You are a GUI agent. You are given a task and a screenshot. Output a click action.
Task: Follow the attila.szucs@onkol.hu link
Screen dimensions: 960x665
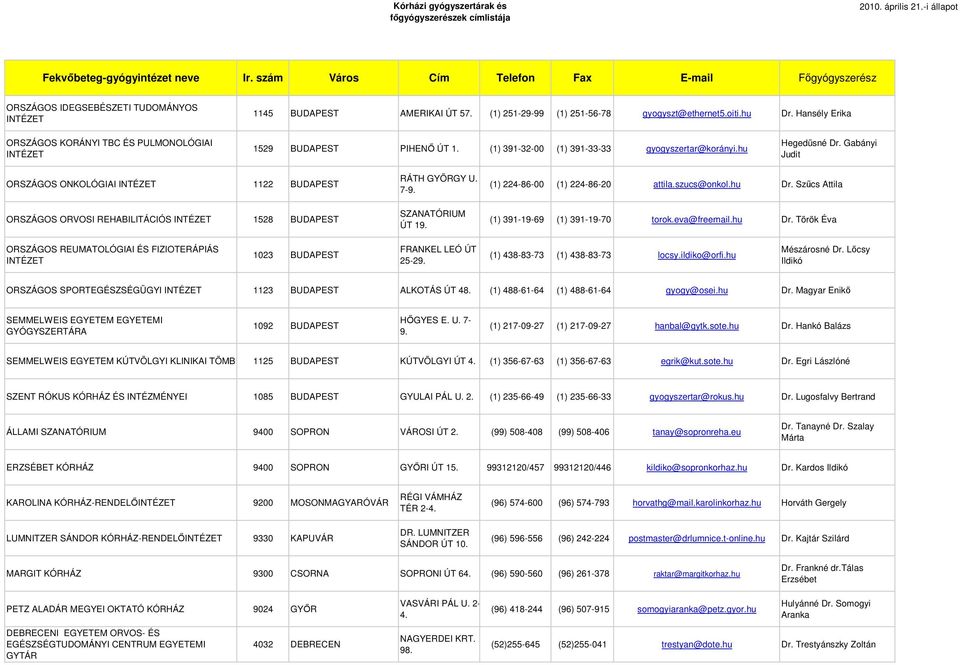(696, 184)
